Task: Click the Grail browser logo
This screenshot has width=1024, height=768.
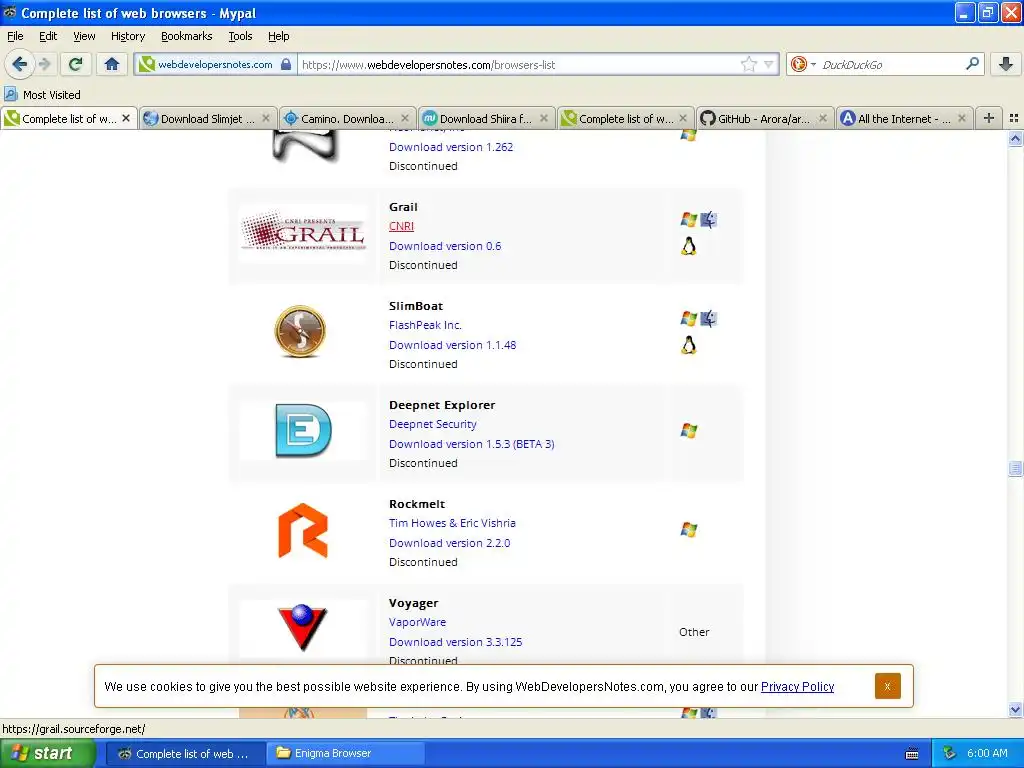Action: click(303, 231)
